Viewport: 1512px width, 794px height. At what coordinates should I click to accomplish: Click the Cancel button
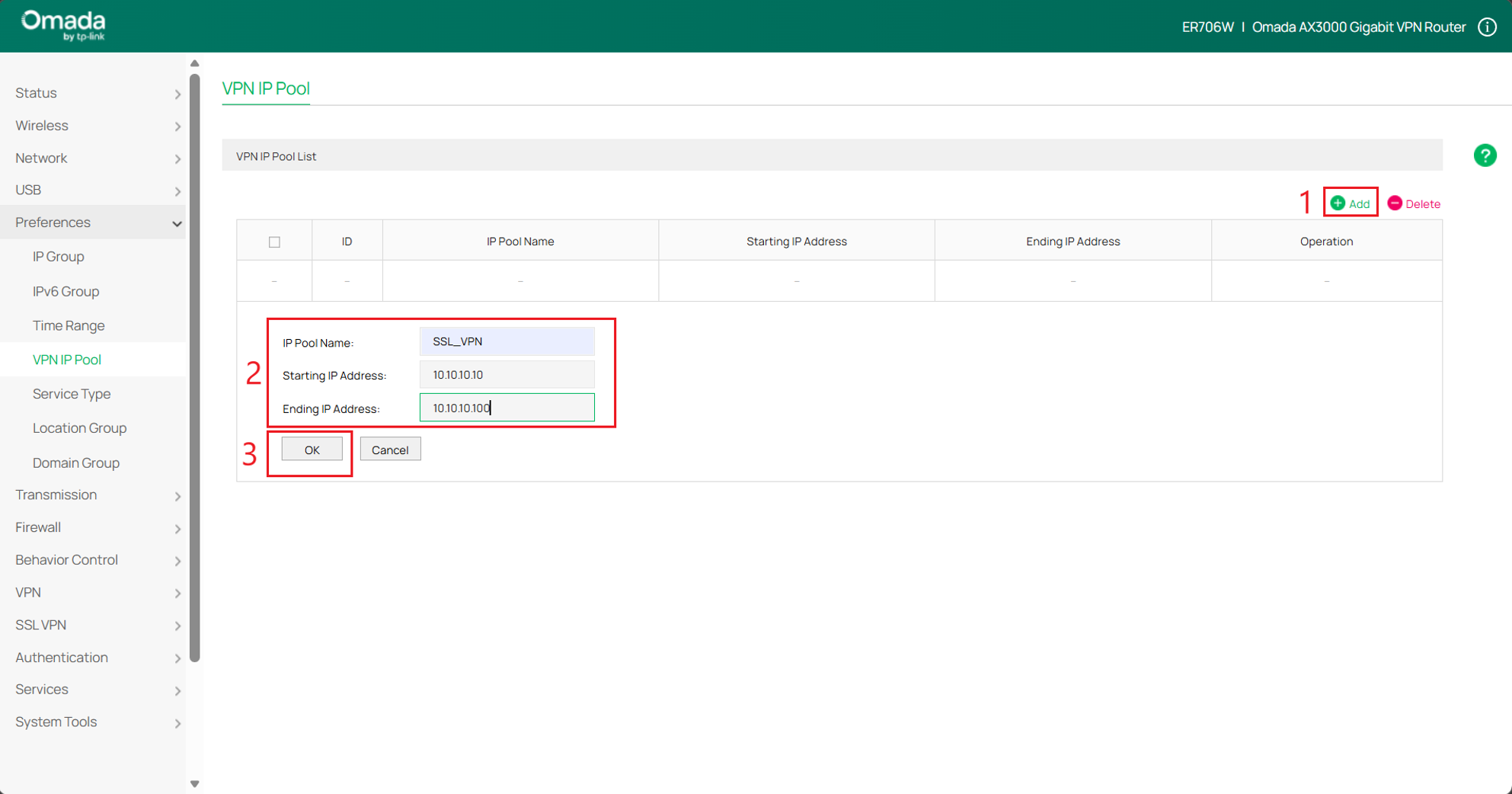(390, 450)
